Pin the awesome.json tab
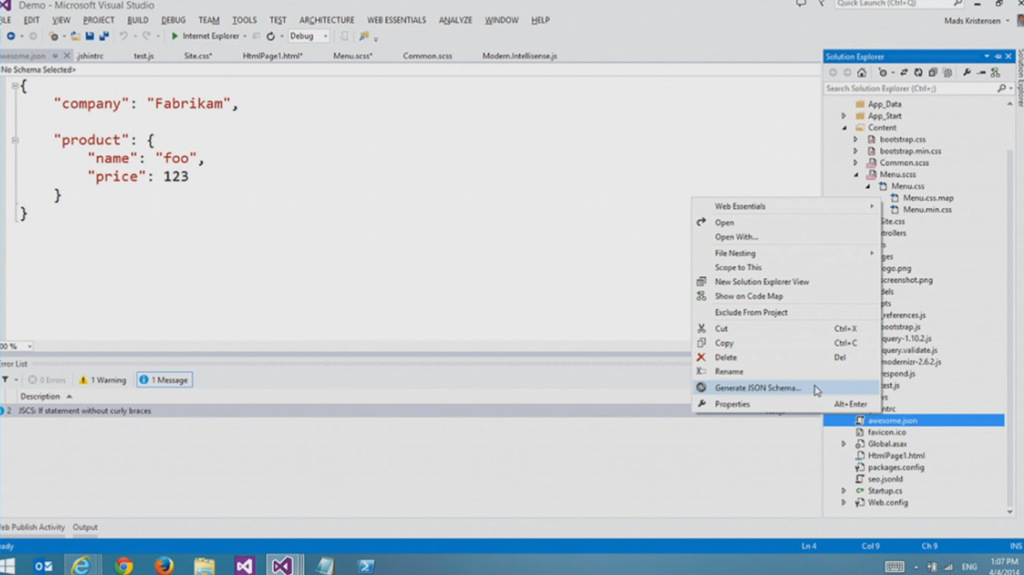The height and width of the screenshot is (575, 1024). 55,56
